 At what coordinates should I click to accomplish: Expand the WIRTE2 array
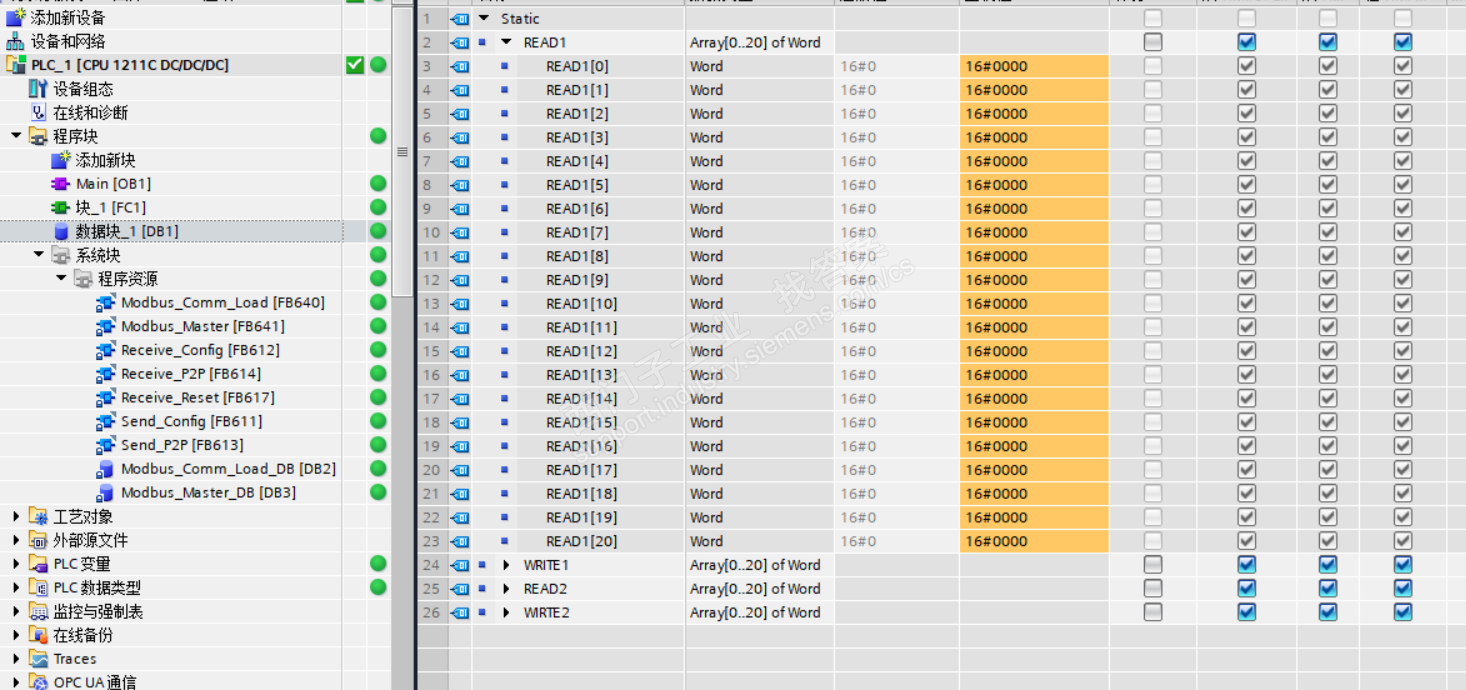[x=506, y=613]
